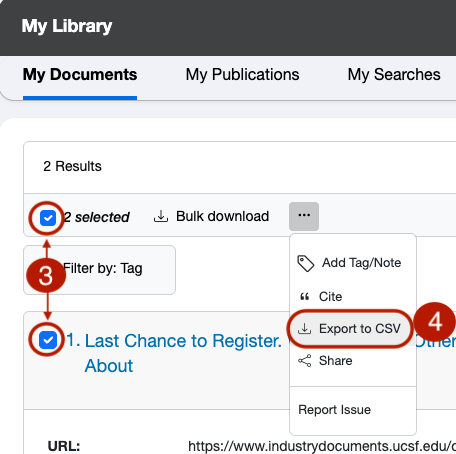
Task: Click the industrydocuments.ucsf.edu URL text
Action: click(322, 446)
